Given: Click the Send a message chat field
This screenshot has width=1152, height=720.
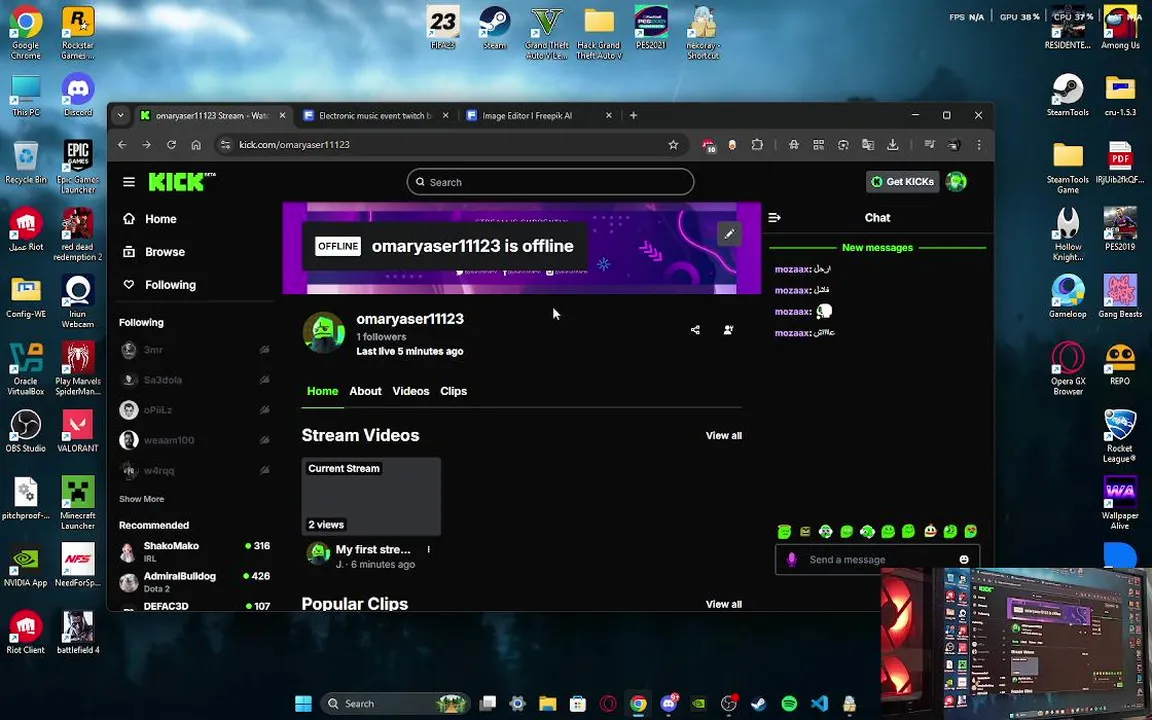Looking at the screenshot, I should [877, 559].
